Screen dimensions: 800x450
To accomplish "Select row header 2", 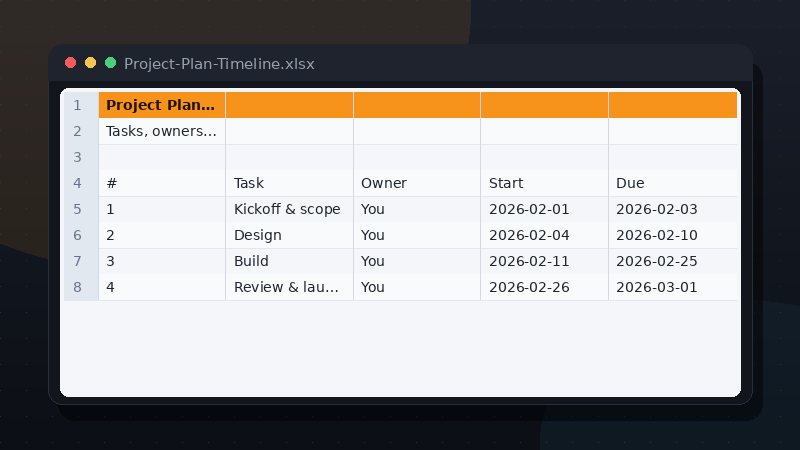I will tap(79, 131).
